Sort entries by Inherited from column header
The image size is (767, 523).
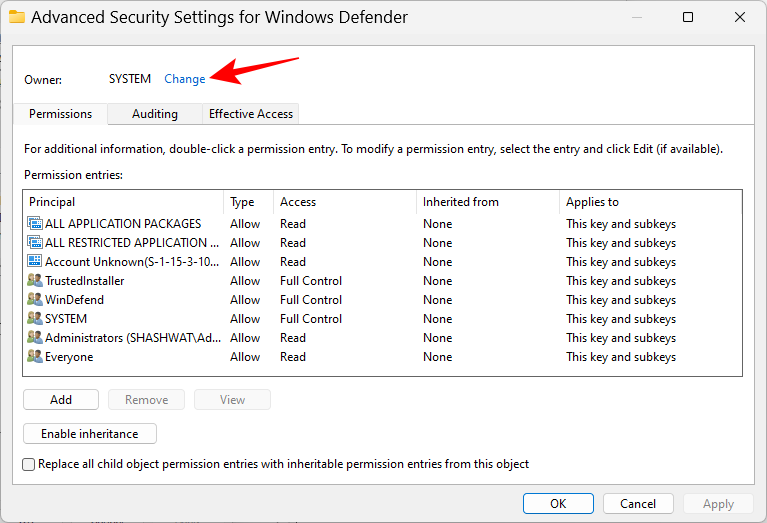(x=460, y=202)
